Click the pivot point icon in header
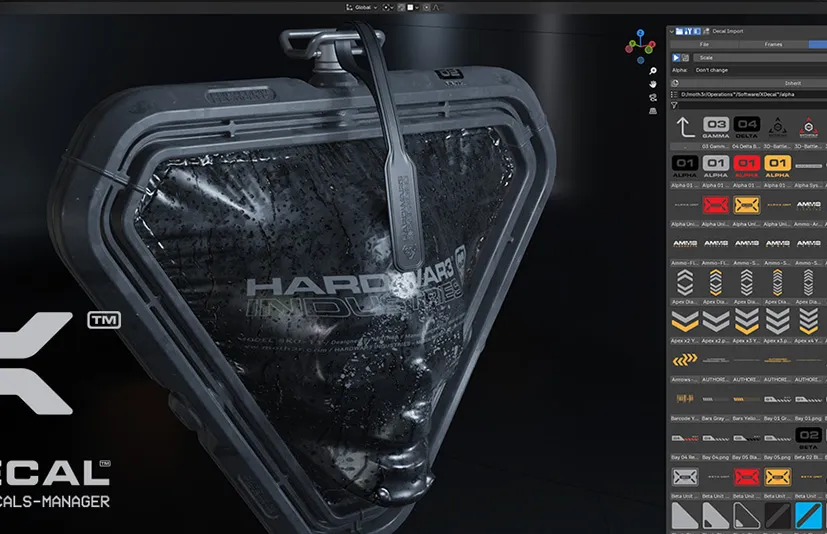This screenshot has height=534, width=827. (388, 7)
